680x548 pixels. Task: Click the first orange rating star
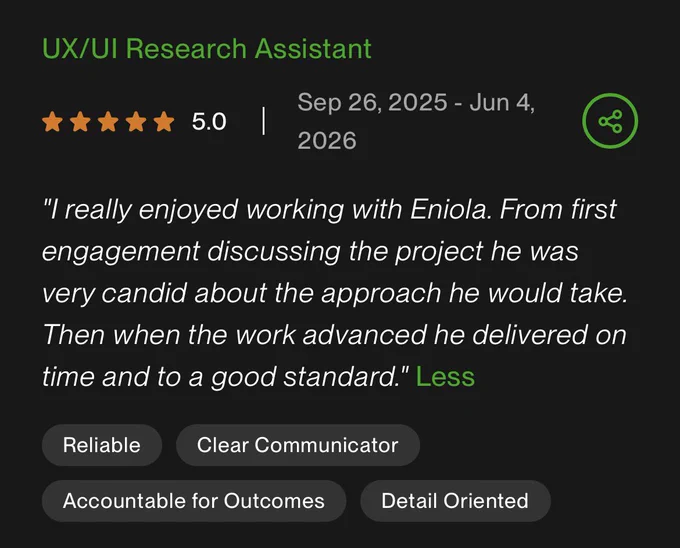pyautogui.click(x=52, y=121)
